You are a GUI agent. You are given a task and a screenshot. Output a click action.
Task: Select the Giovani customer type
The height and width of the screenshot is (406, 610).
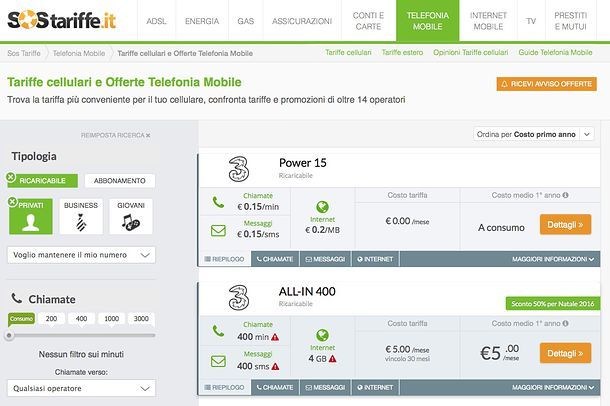pyautogui.click(x=131, y=217)
